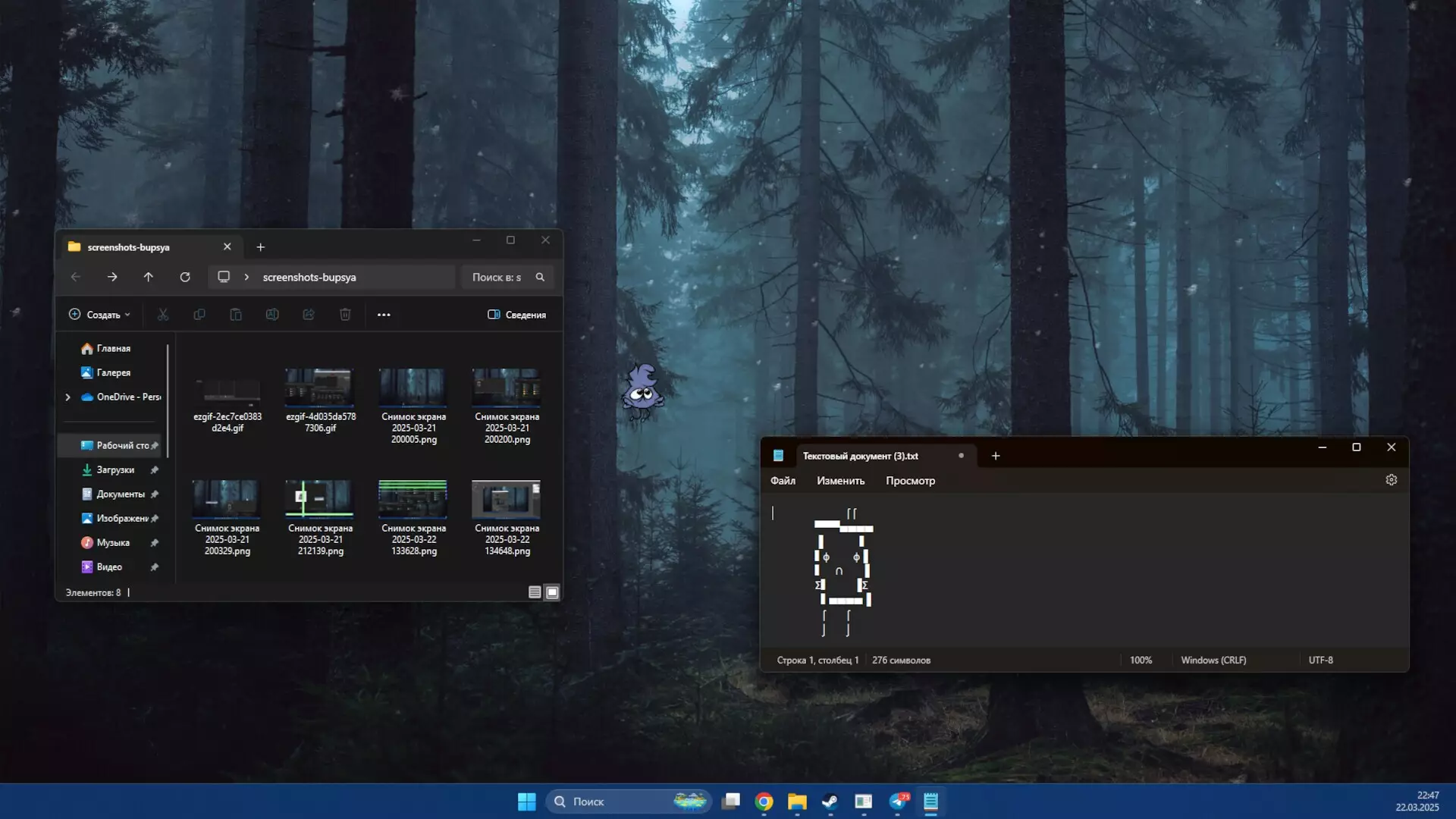
Task: Toggle the Сведения details pane
Action: point(516,315)
